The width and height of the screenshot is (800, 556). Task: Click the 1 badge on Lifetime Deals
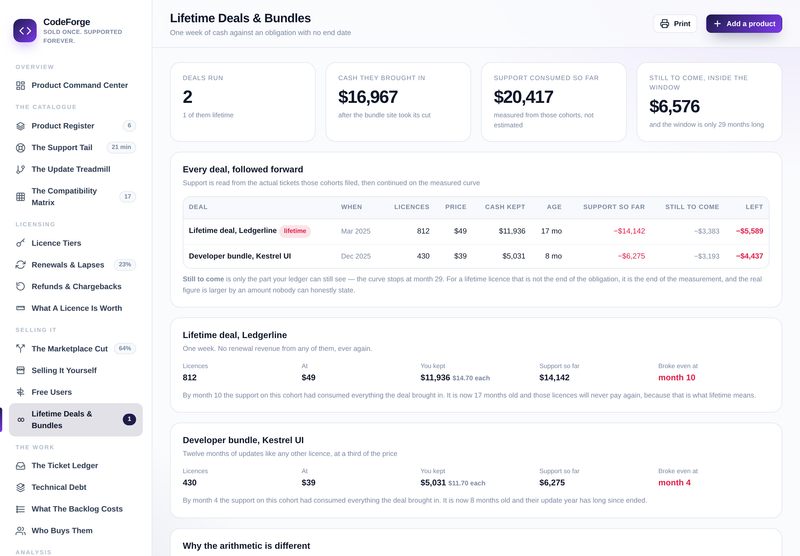[x=129, y=419]
